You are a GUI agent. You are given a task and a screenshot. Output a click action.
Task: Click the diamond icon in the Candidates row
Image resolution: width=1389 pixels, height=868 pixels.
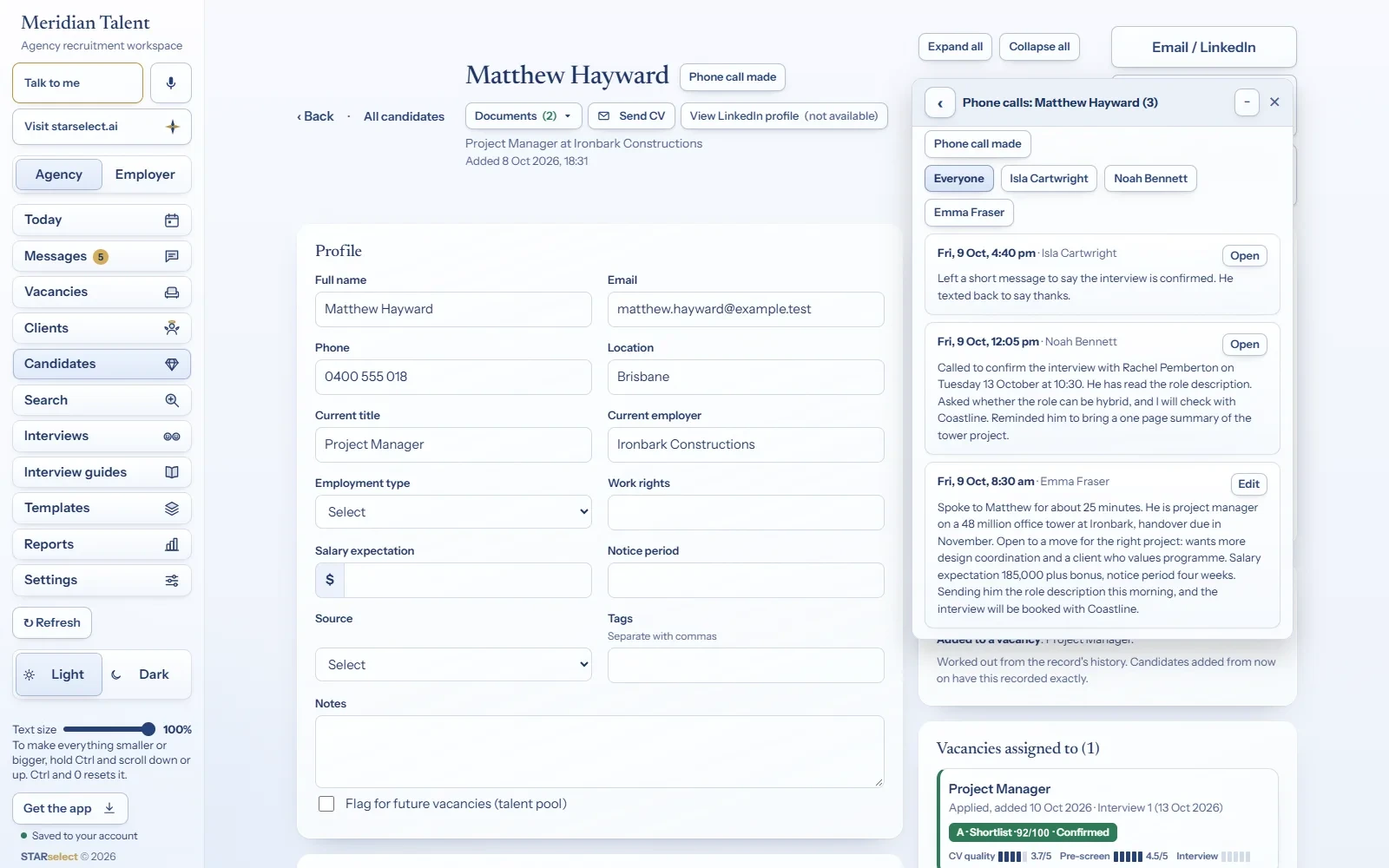(172, 365)
